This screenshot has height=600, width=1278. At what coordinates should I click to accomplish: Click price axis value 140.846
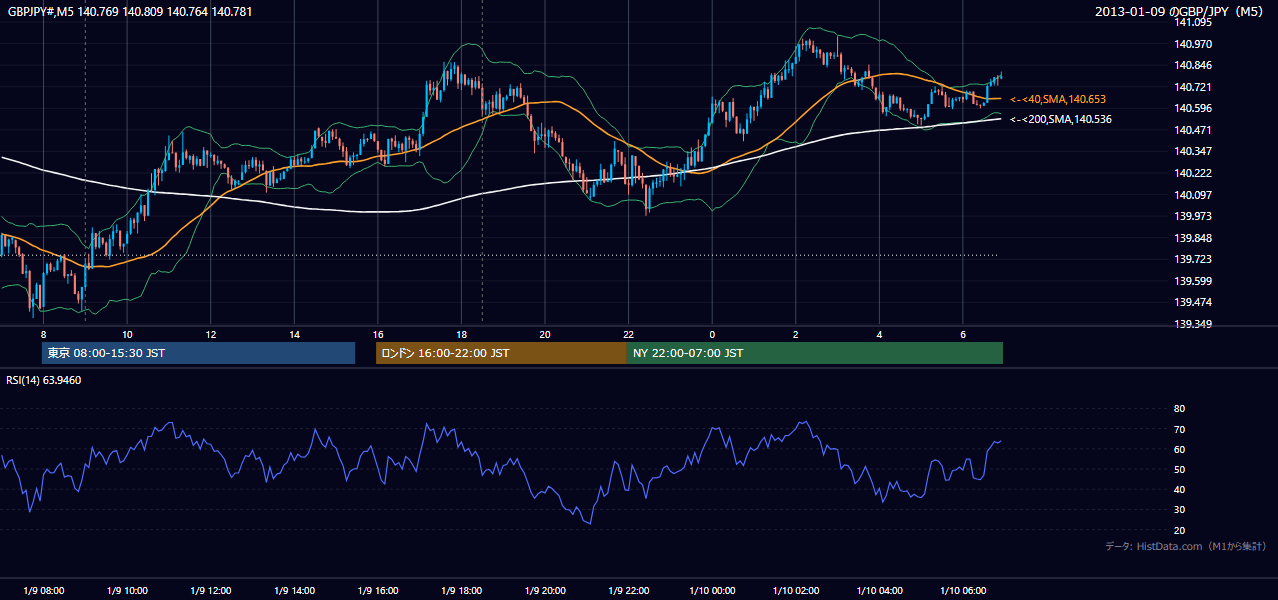(1194, 65)
